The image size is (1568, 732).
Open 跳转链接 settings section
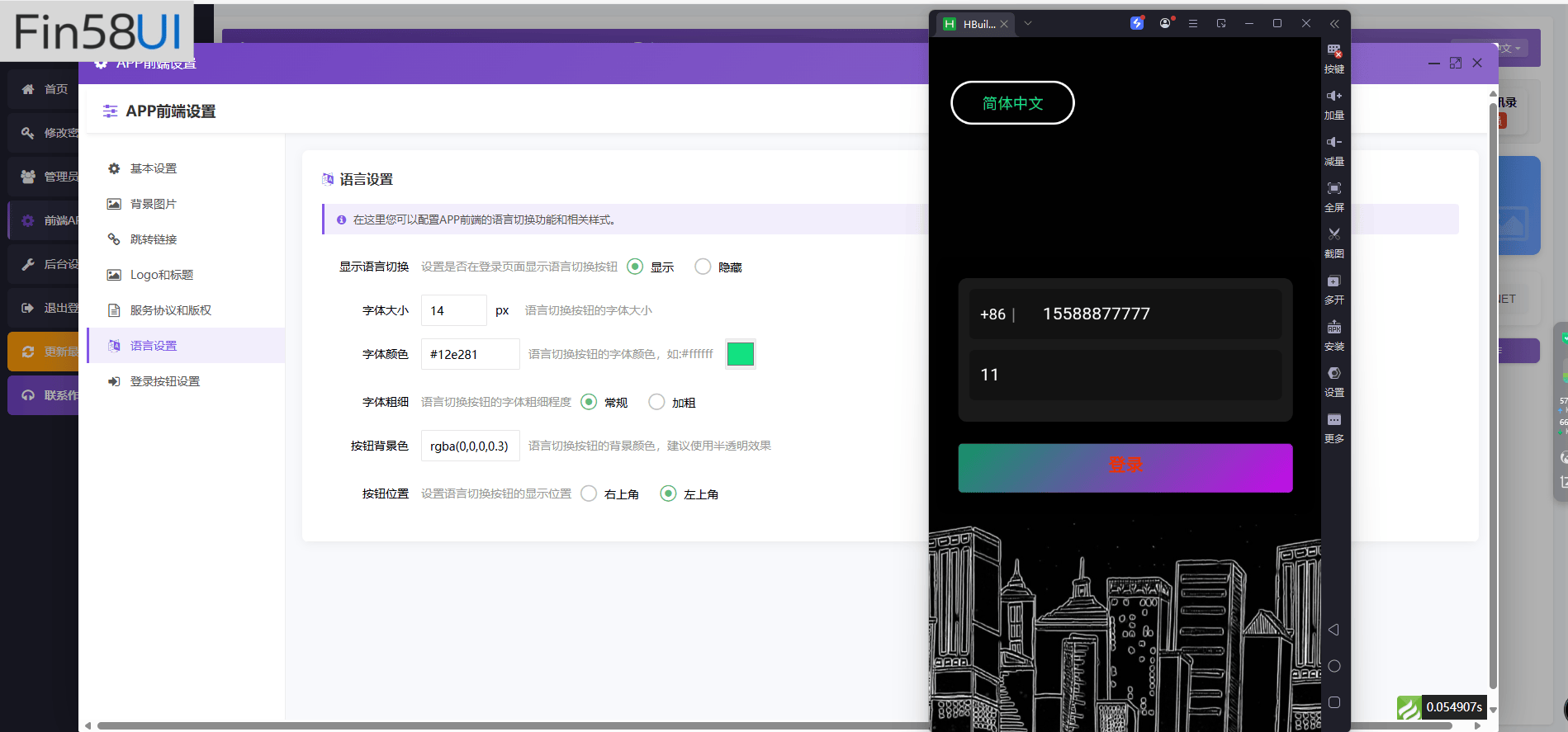coord(186,239)
